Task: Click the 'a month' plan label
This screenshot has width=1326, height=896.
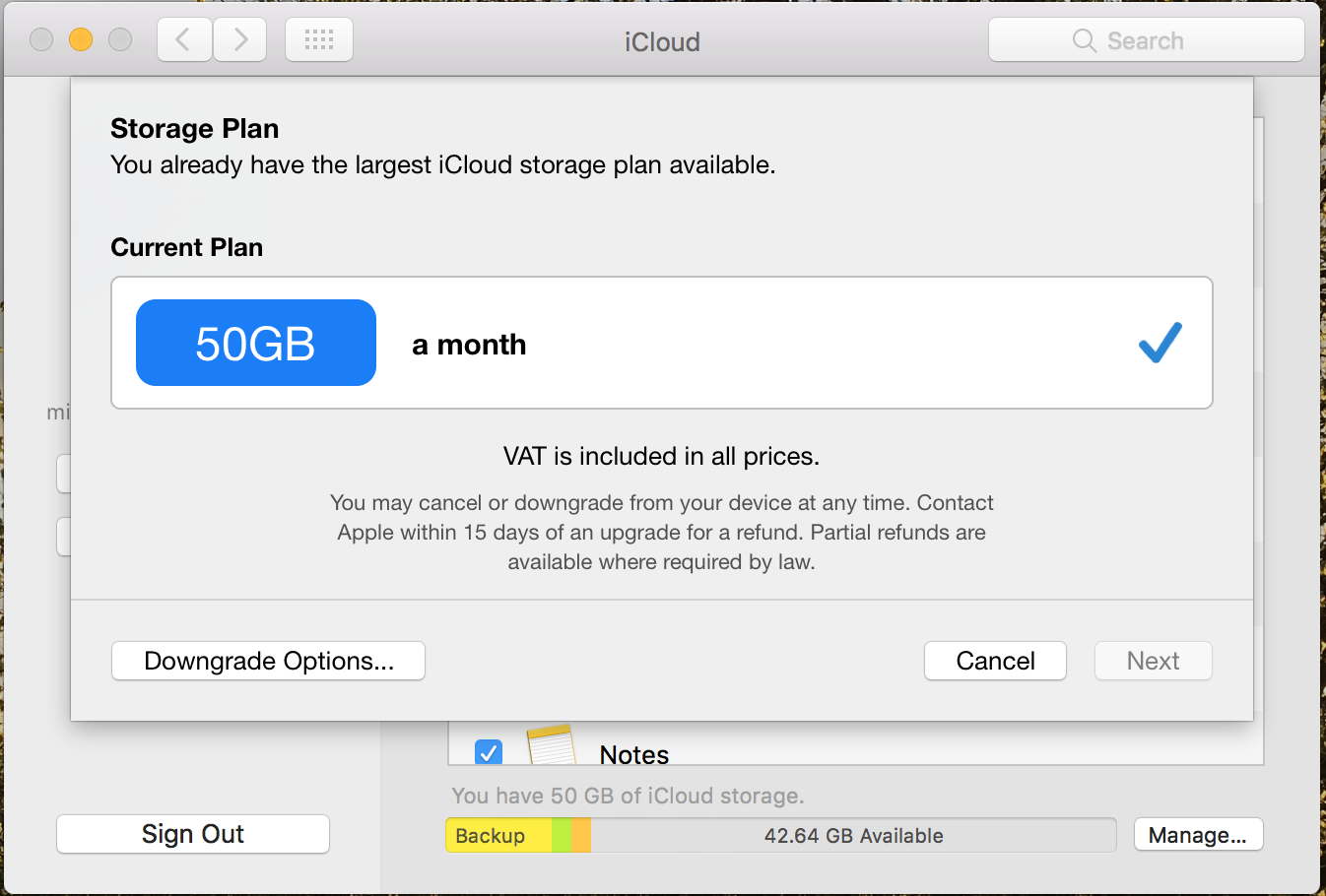Action: pos(469,345)
